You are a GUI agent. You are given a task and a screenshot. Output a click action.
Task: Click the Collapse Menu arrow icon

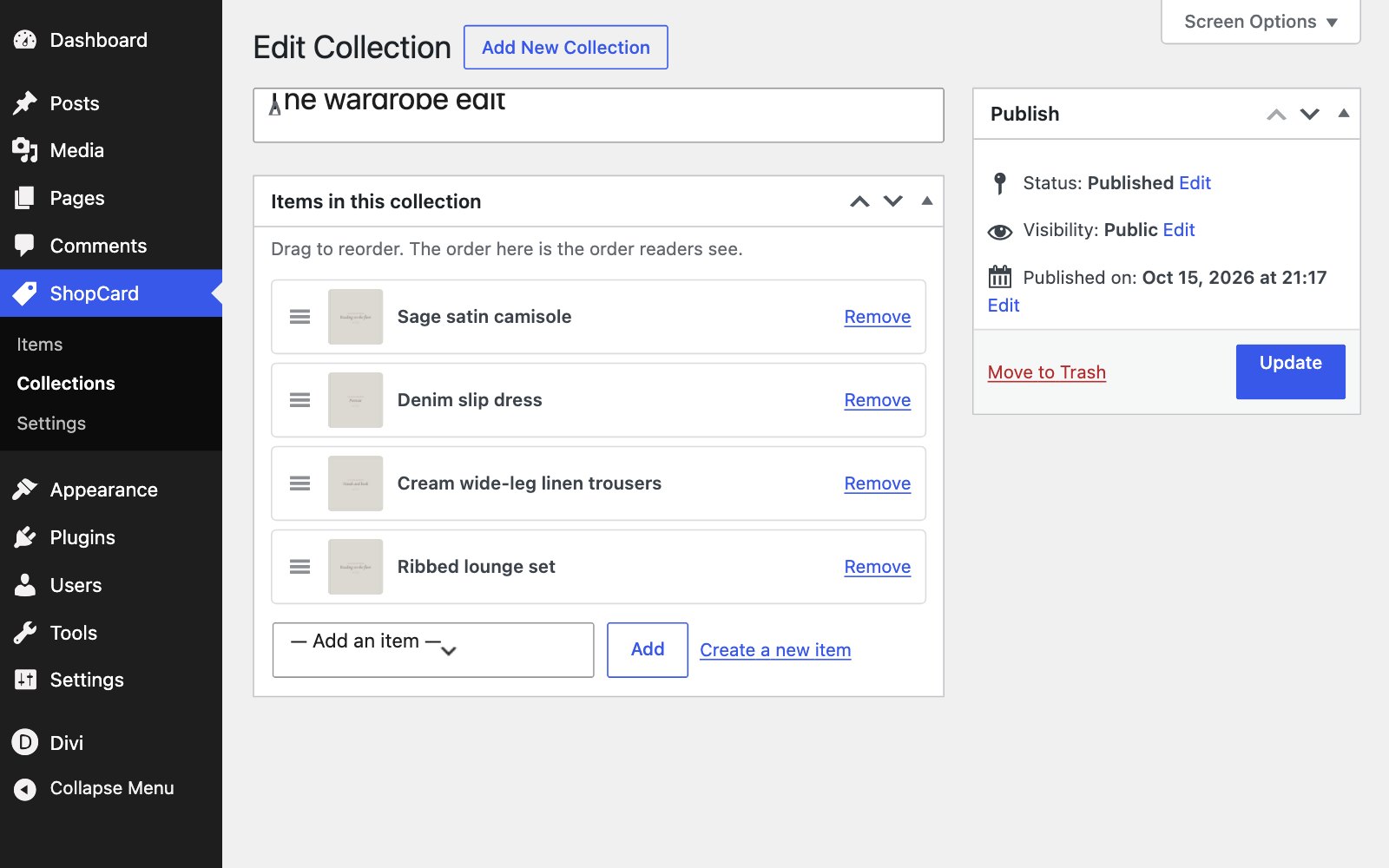pos(25,789)
